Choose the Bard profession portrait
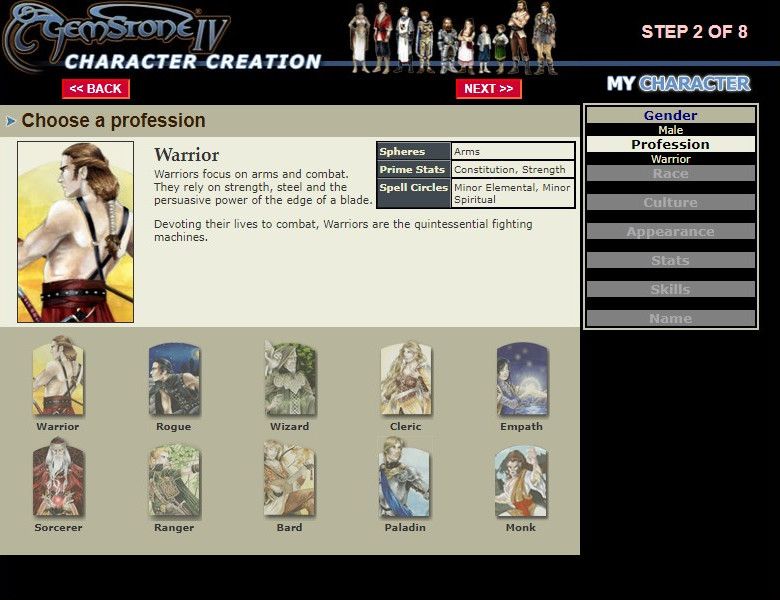The height and width of the screenshot is (600, 780). coord(290,478)
